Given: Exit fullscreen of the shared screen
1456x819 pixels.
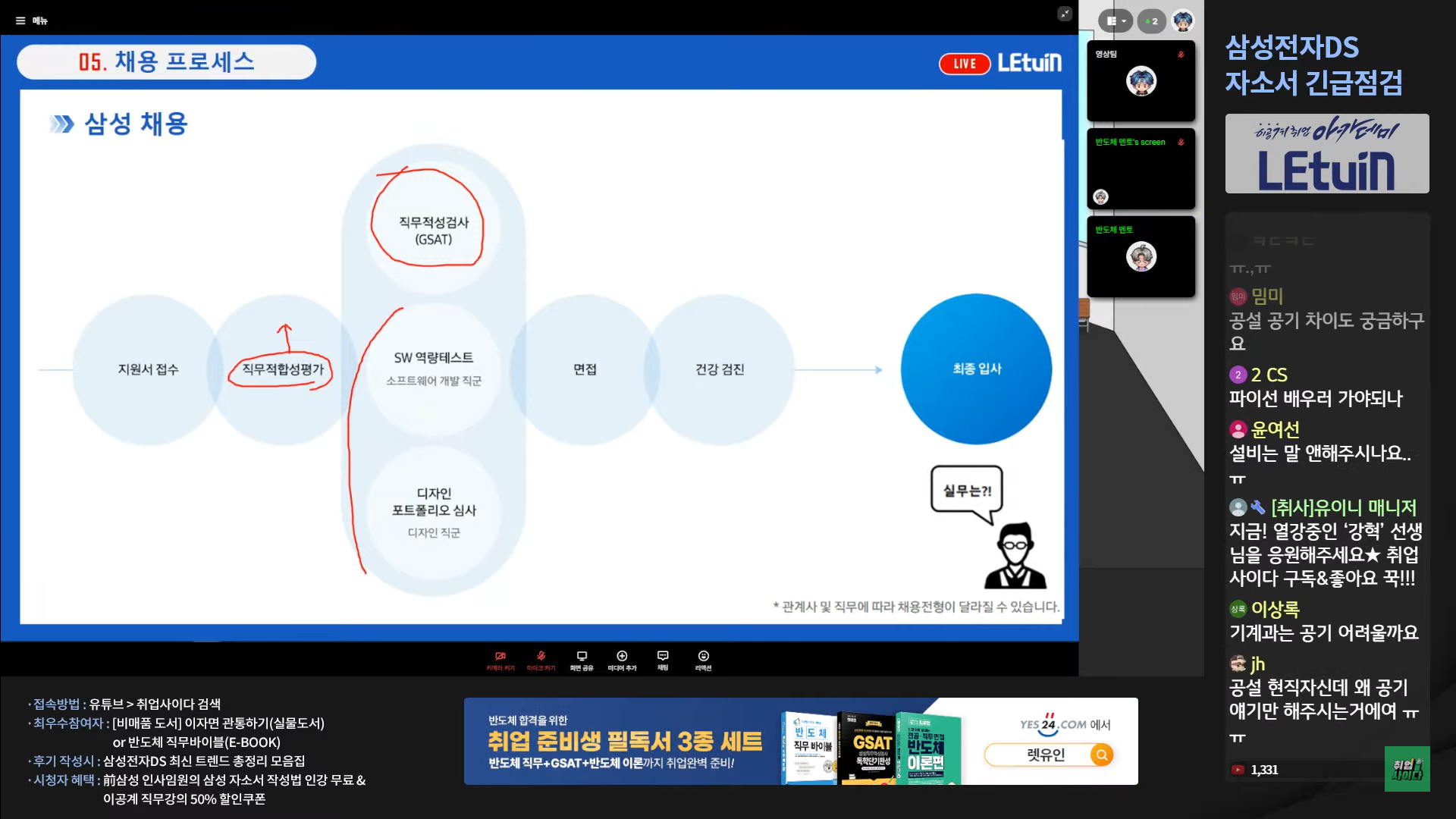Looking at the screenshot, I should [x=1065, y=14].
